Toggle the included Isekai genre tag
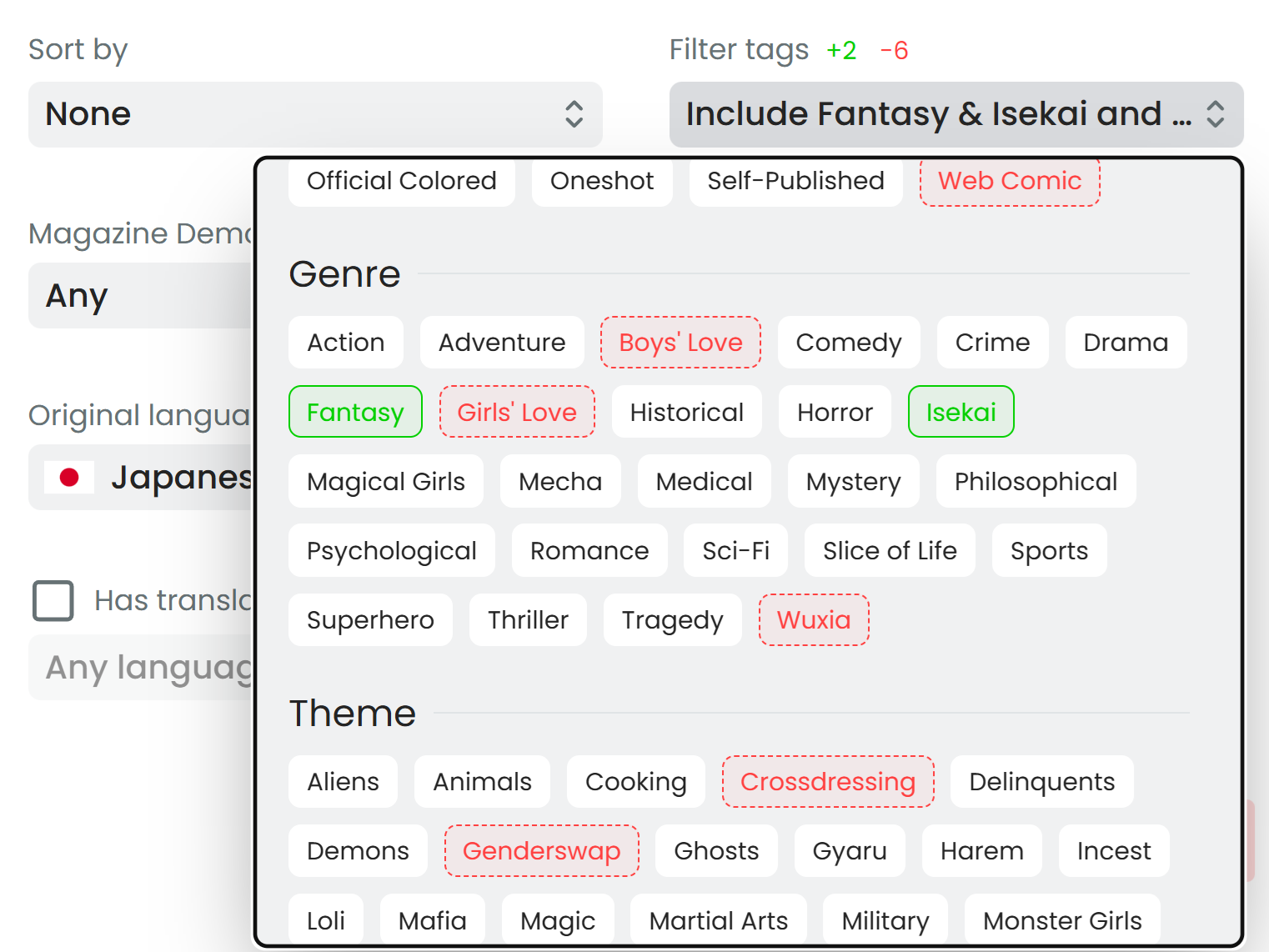 (x=961, y=412)
